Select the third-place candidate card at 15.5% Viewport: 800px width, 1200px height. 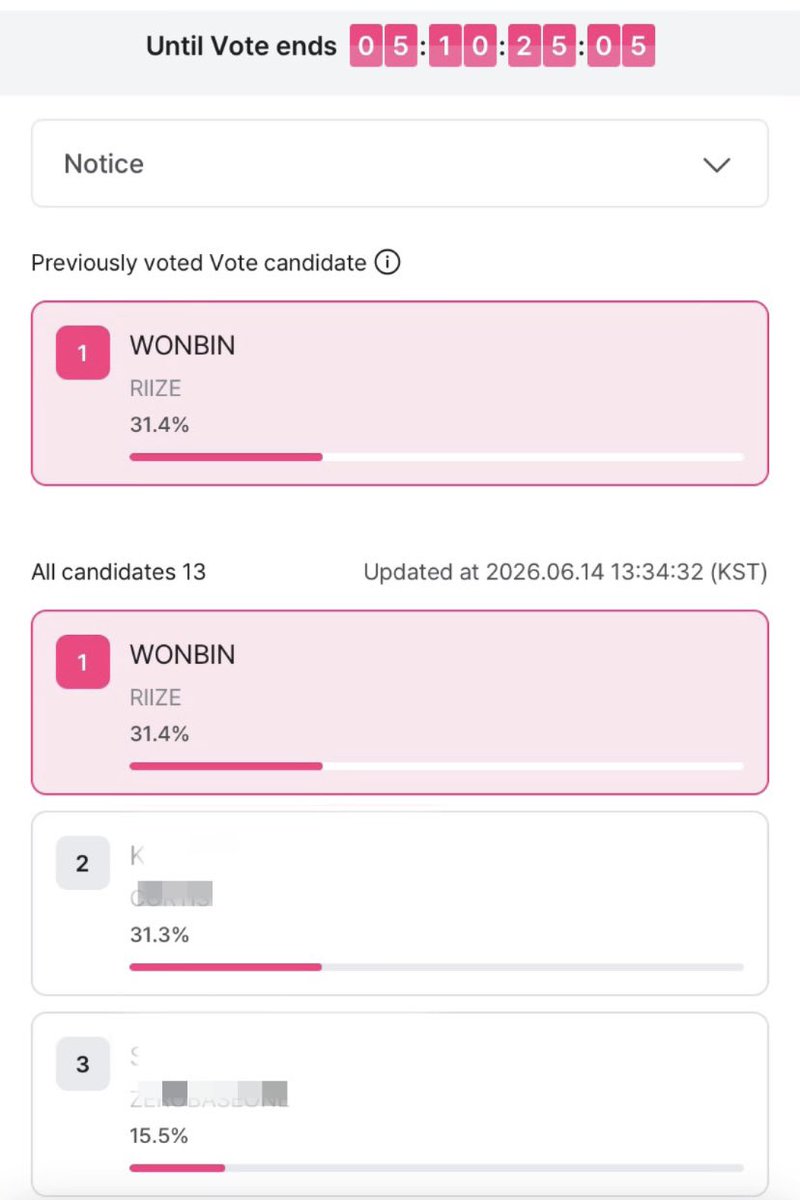click(x=400, y=1104)
